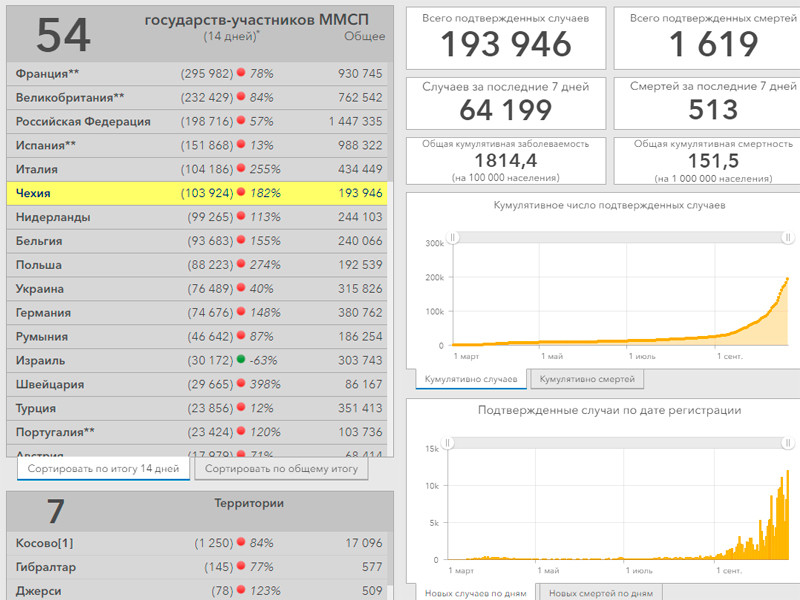The width and height of the screenshot is (800, 600).
Task: Click the red trend dot beside Италия
Action: (x=241, y=169)
